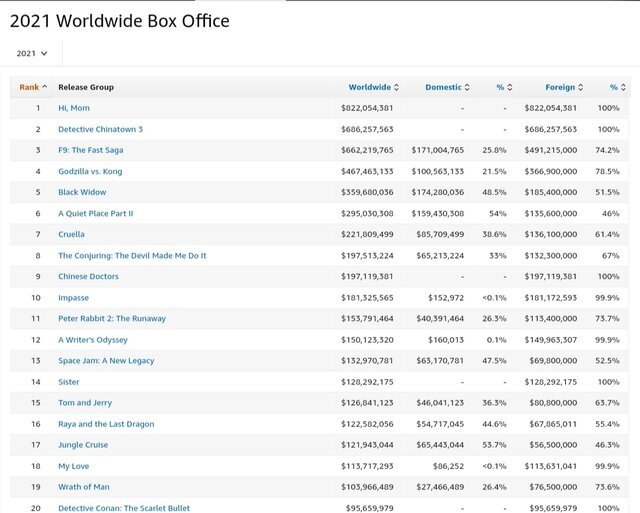Open Black Widow movie link
Viewport: 640px width, 513px height.
82,192
